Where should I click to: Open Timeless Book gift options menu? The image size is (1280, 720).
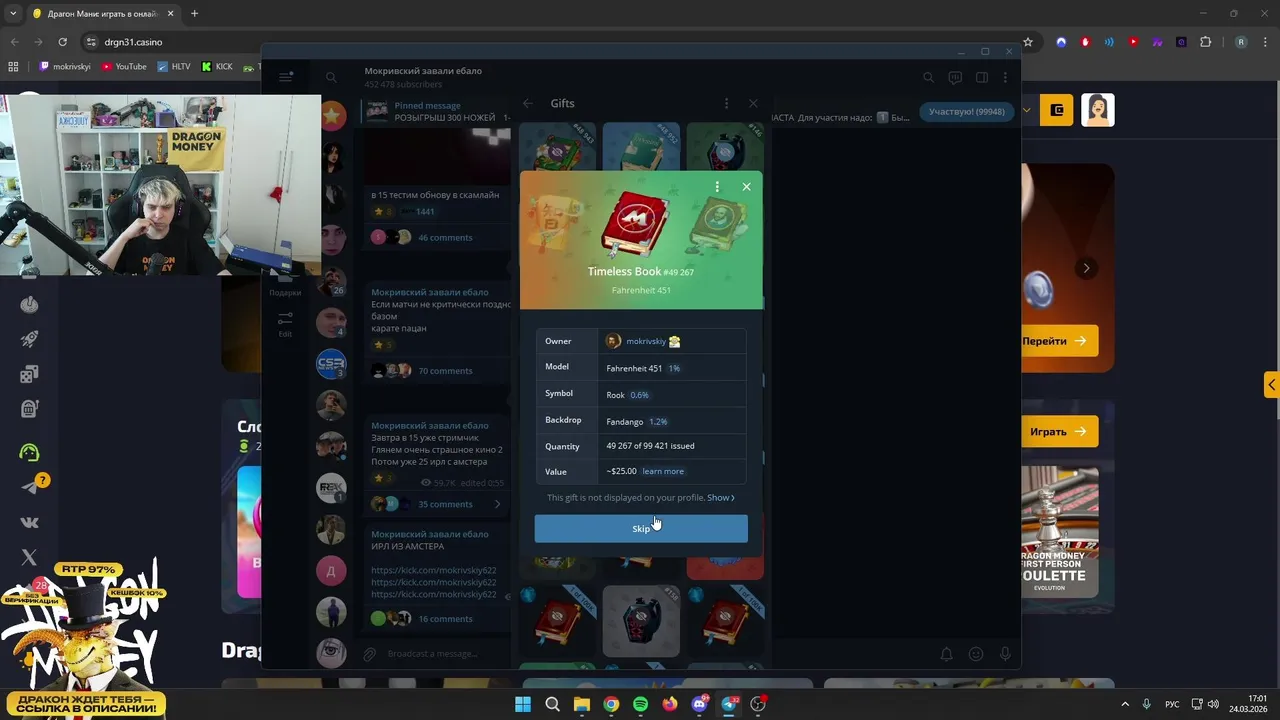pos(717,187)
